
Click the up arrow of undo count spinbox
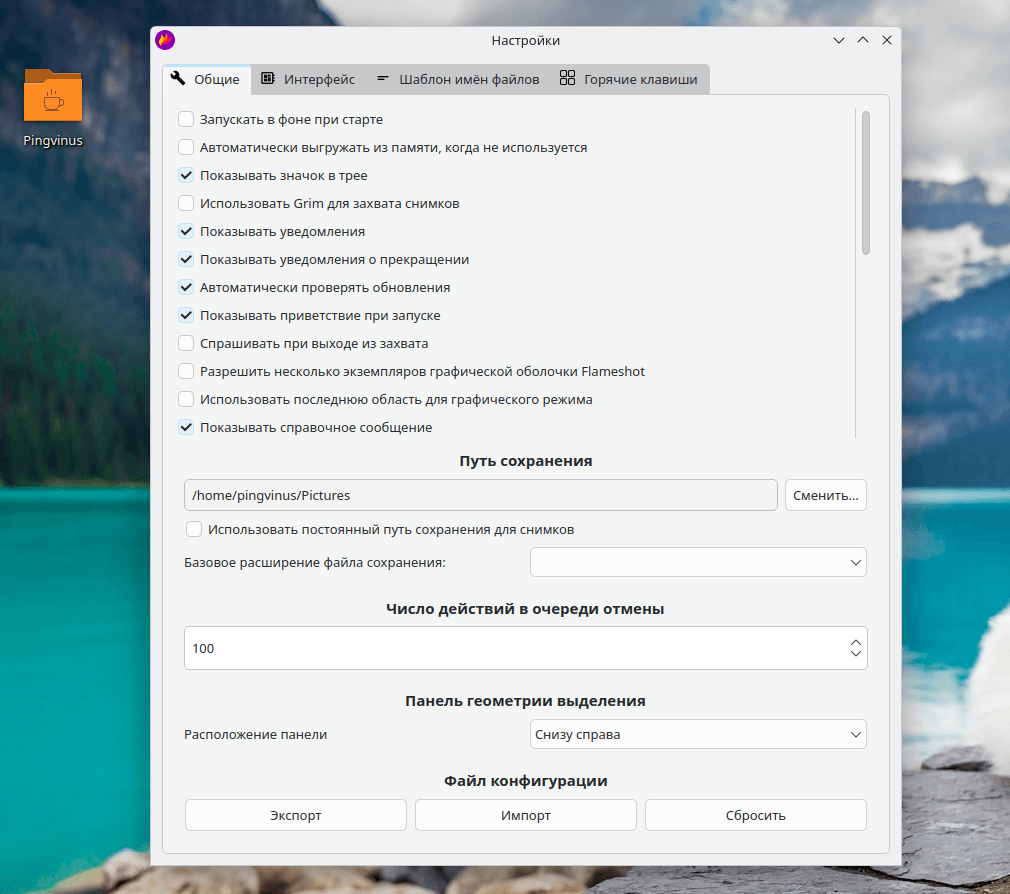point(855,642)
